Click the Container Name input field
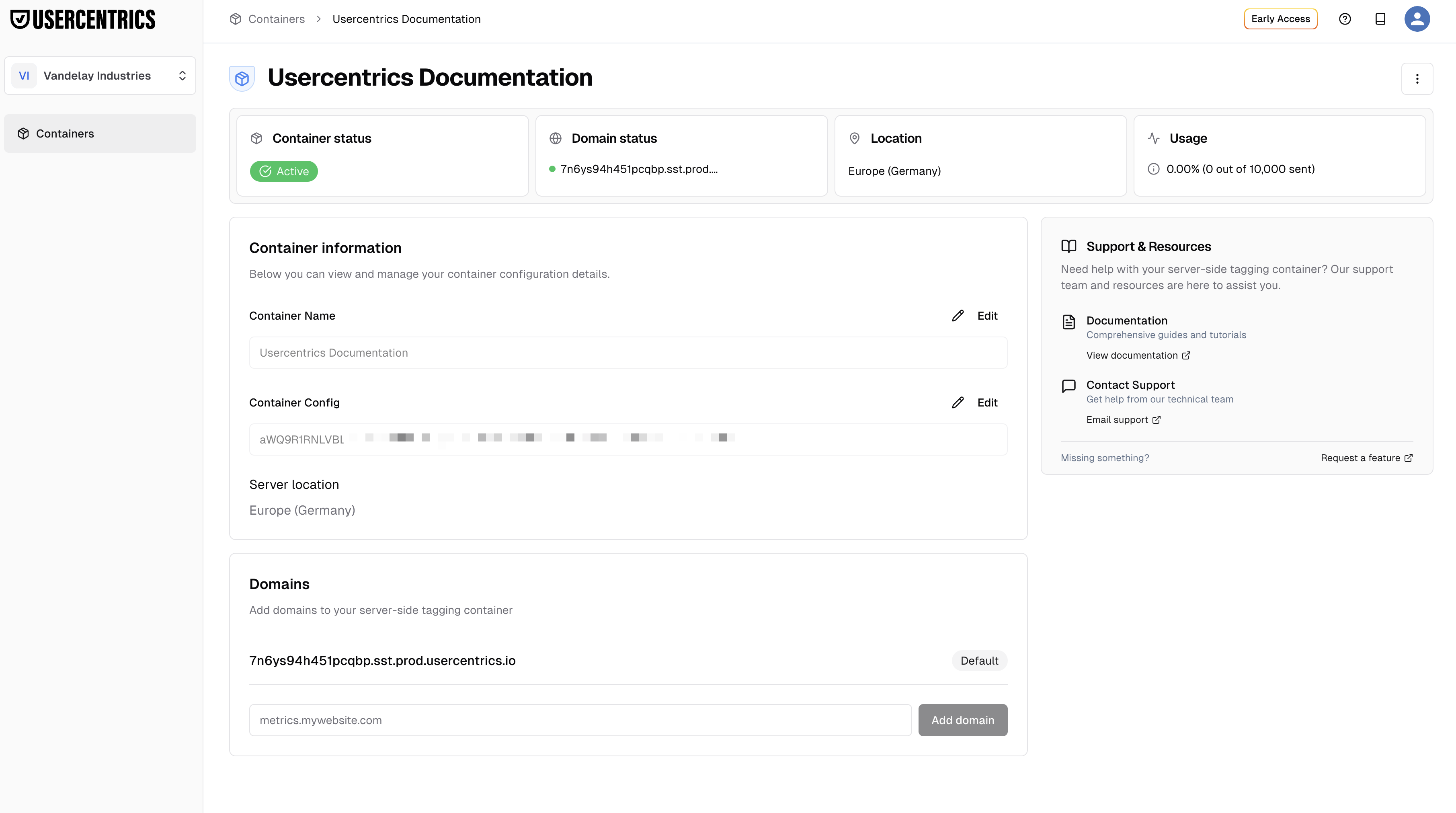 (x=628, y=353)
